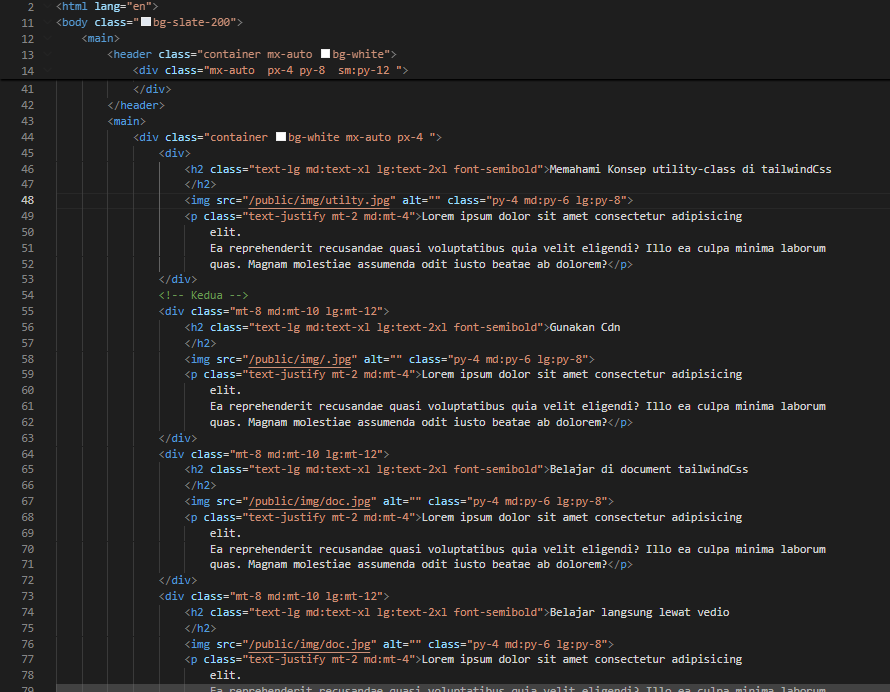Click the '</h2>' closing tag on line 57
Image resolution: width=890 pixels, height=692 pixels.
click(200, 343)
